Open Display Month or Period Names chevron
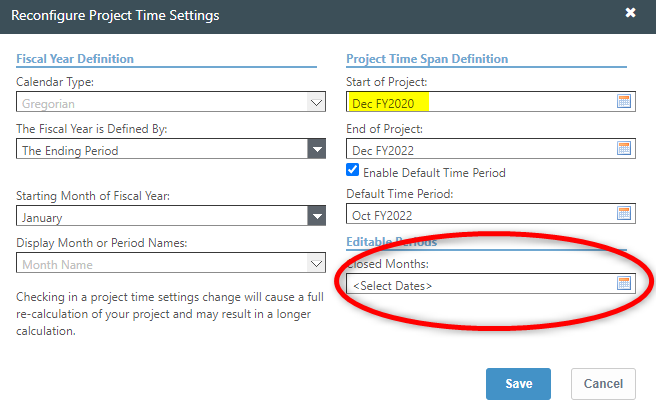This screenshot has height=408, width=656. coord(316,264)
